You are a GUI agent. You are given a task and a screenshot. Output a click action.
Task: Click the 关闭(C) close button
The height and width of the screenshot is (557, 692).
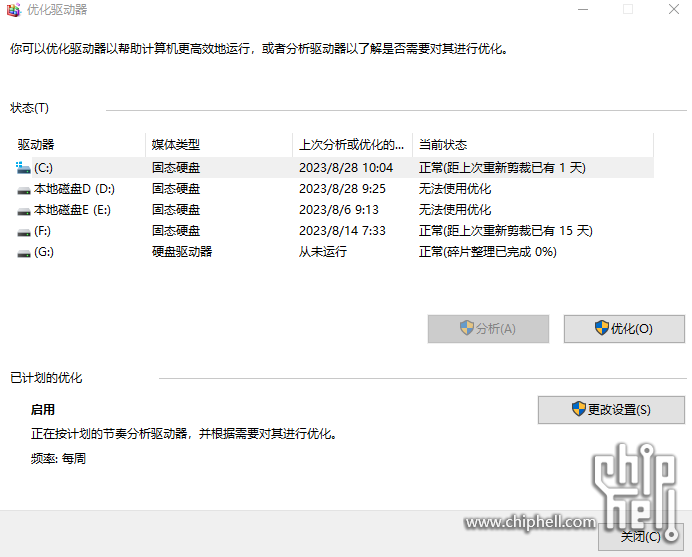[640, 537]
